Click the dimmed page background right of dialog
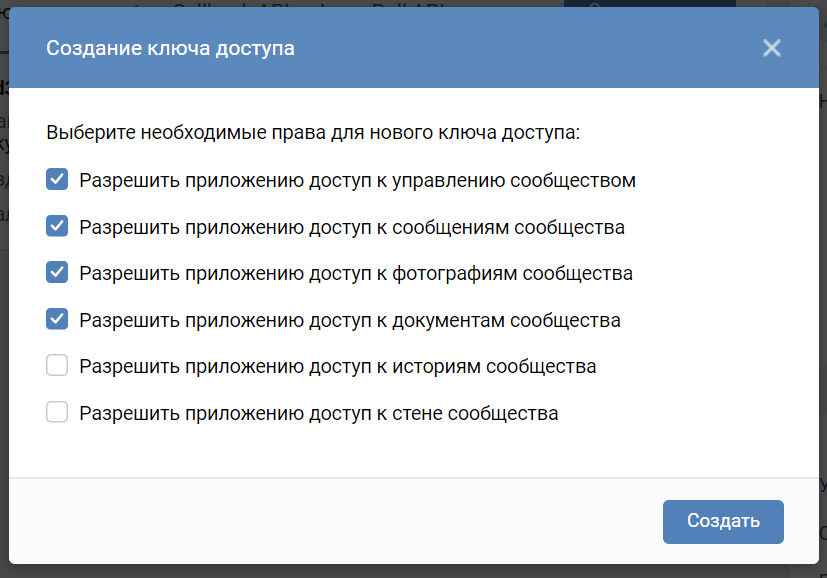The image size is (827, 578). (822, 300)
